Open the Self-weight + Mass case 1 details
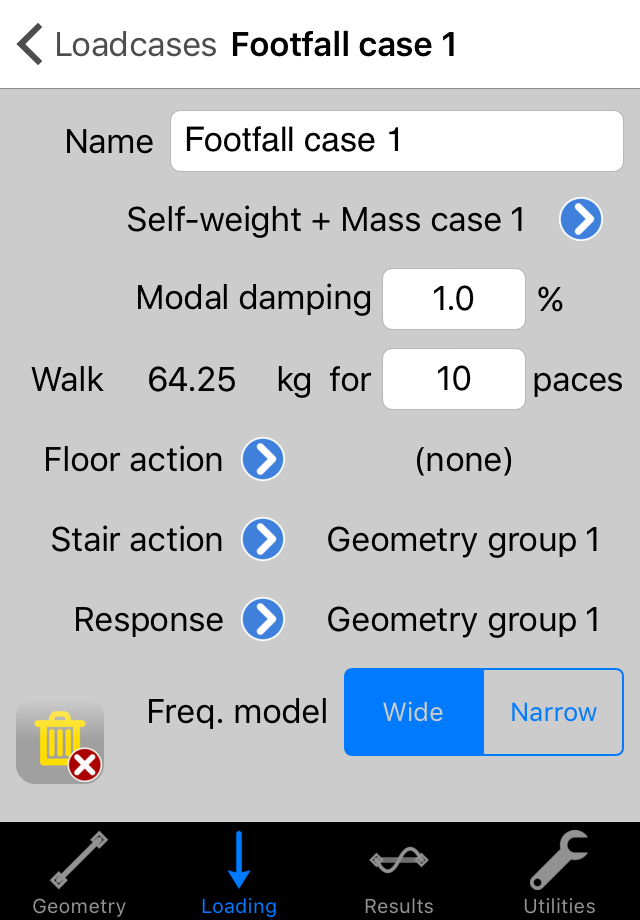640x920 pixels. coord(580,220)
